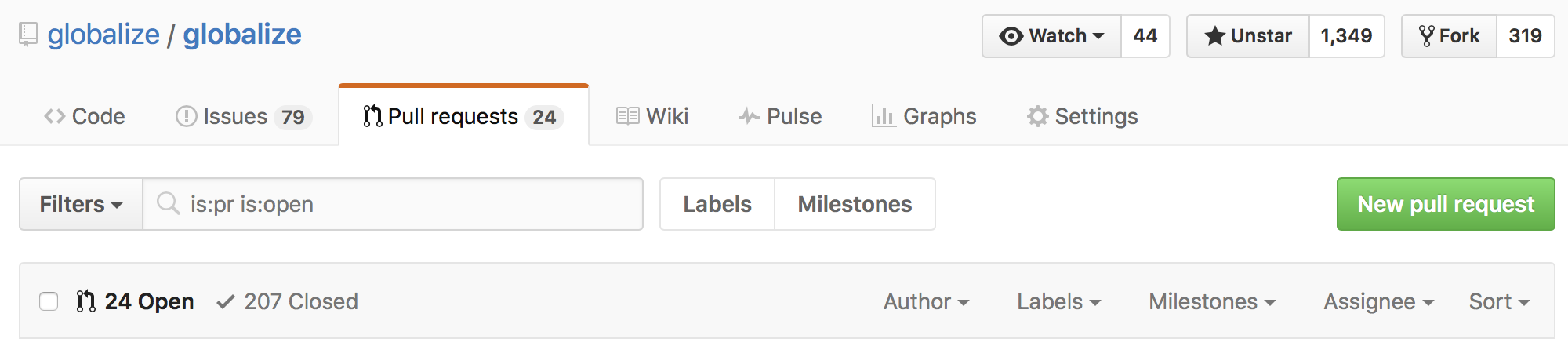Open the Milestones page button
This screenshot has height=339, width=1568.
click(855, 204)
